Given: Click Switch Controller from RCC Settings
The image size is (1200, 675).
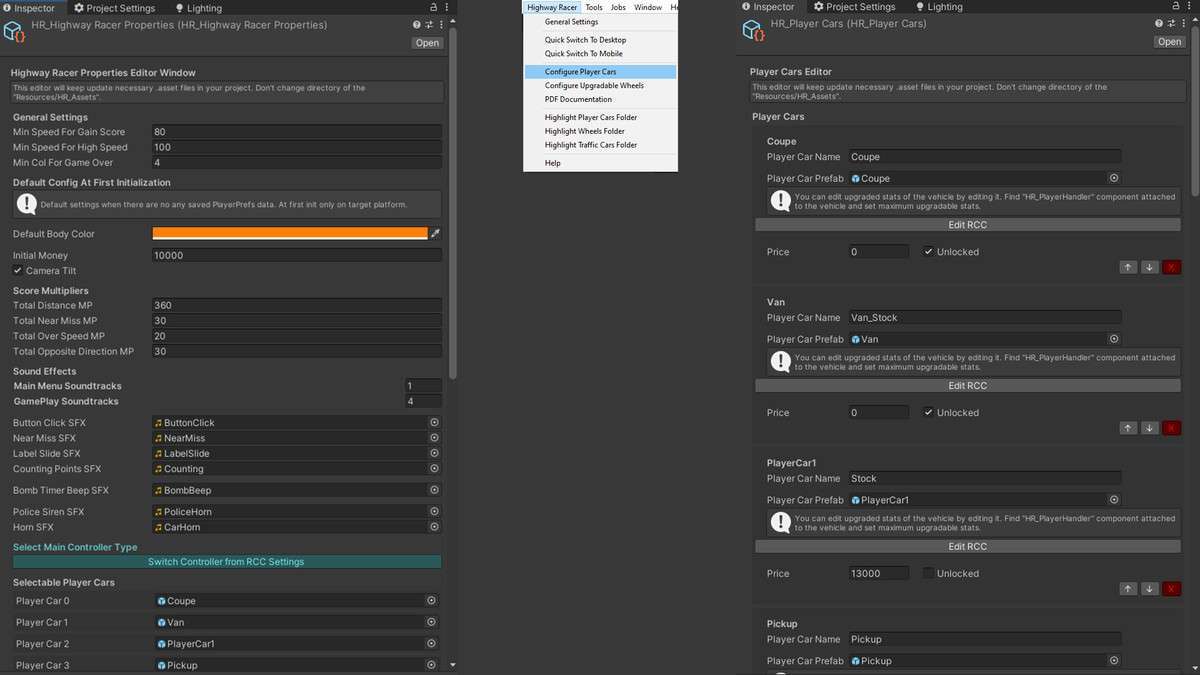Looking at the screenshot, I should point(226,562).
